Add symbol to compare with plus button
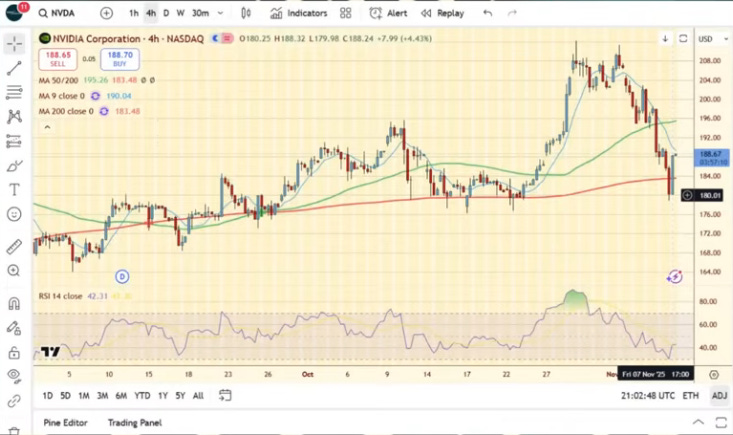This screenshot has width=733, height=435. (x=107, y=13)
